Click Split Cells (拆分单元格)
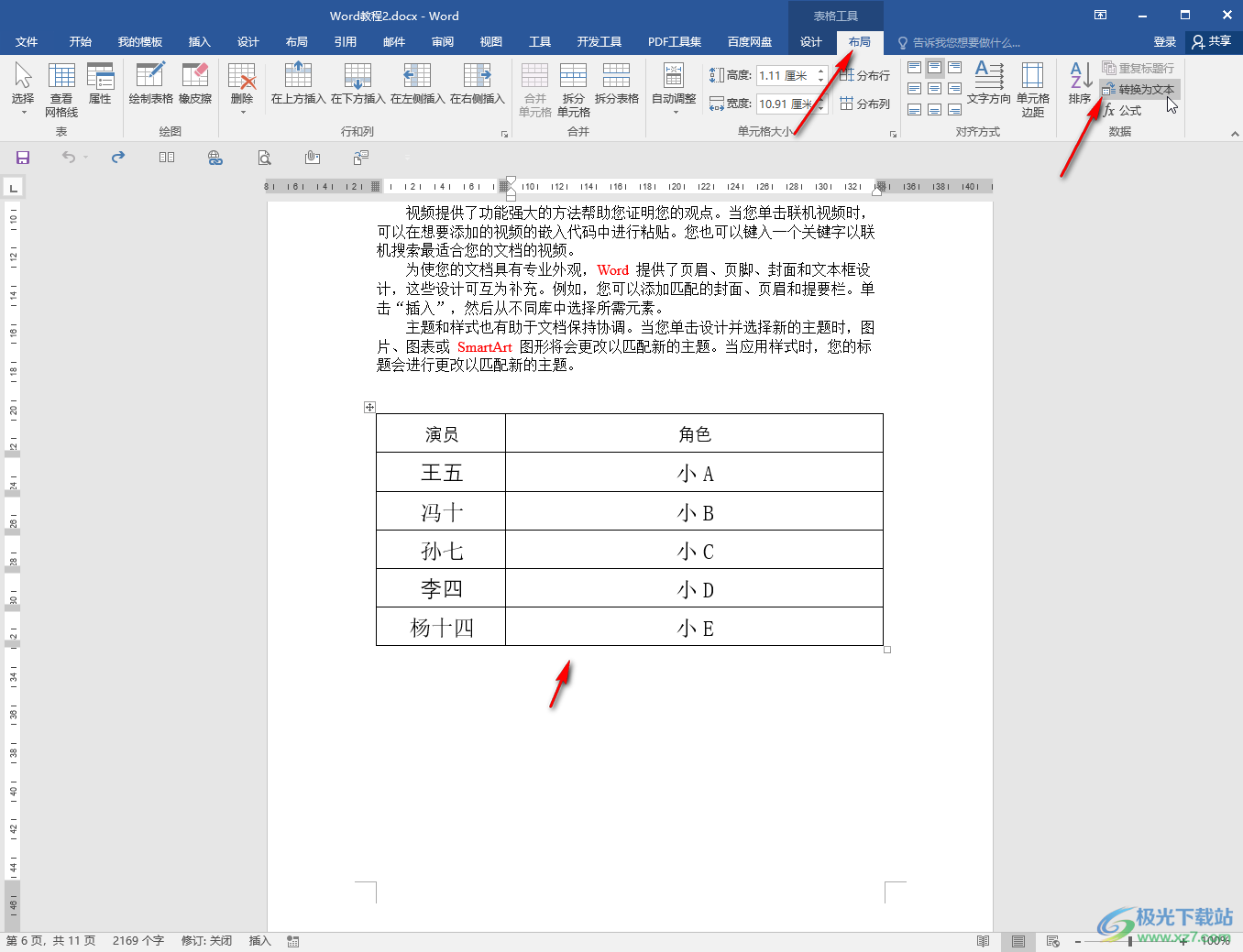 (574, 90)
